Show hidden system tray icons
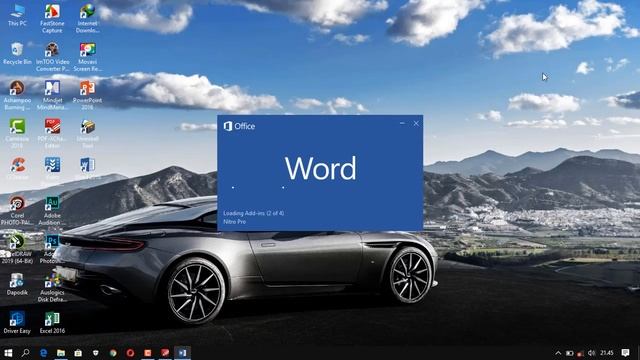This screenshot has height=360, width=640. click(558, 353)
